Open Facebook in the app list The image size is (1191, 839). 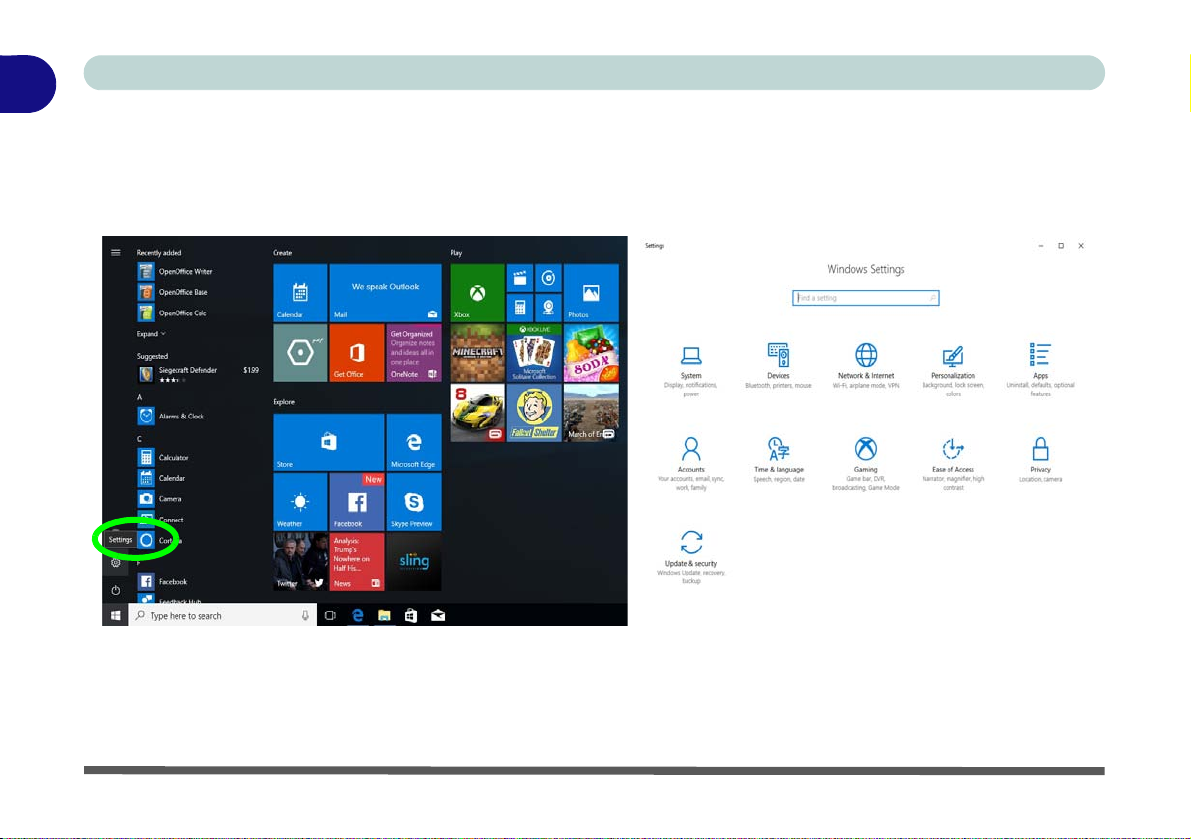(163, 581)
